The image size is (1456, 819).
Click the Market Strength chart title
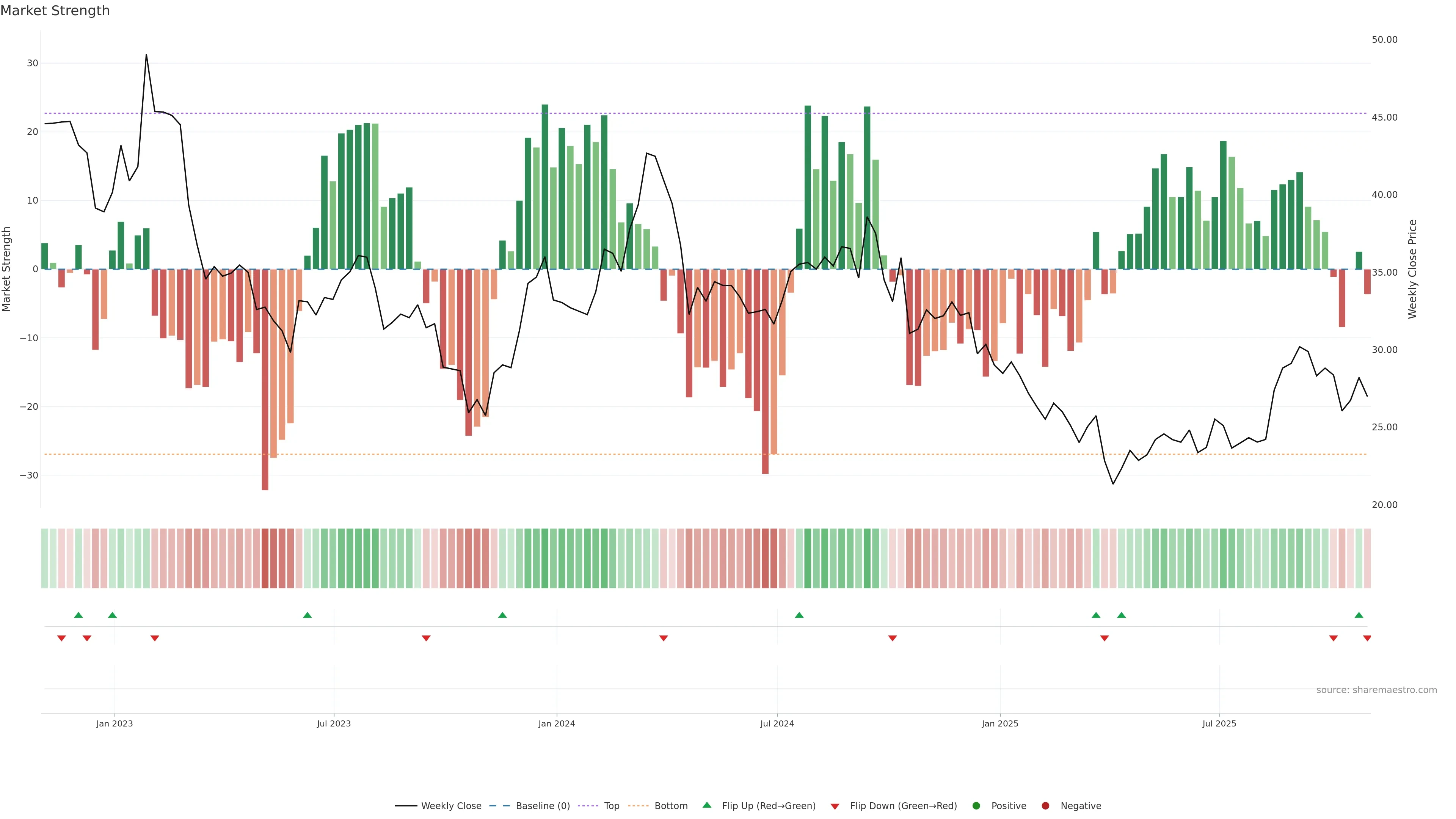pyautogui.click(x=55, y=11)
